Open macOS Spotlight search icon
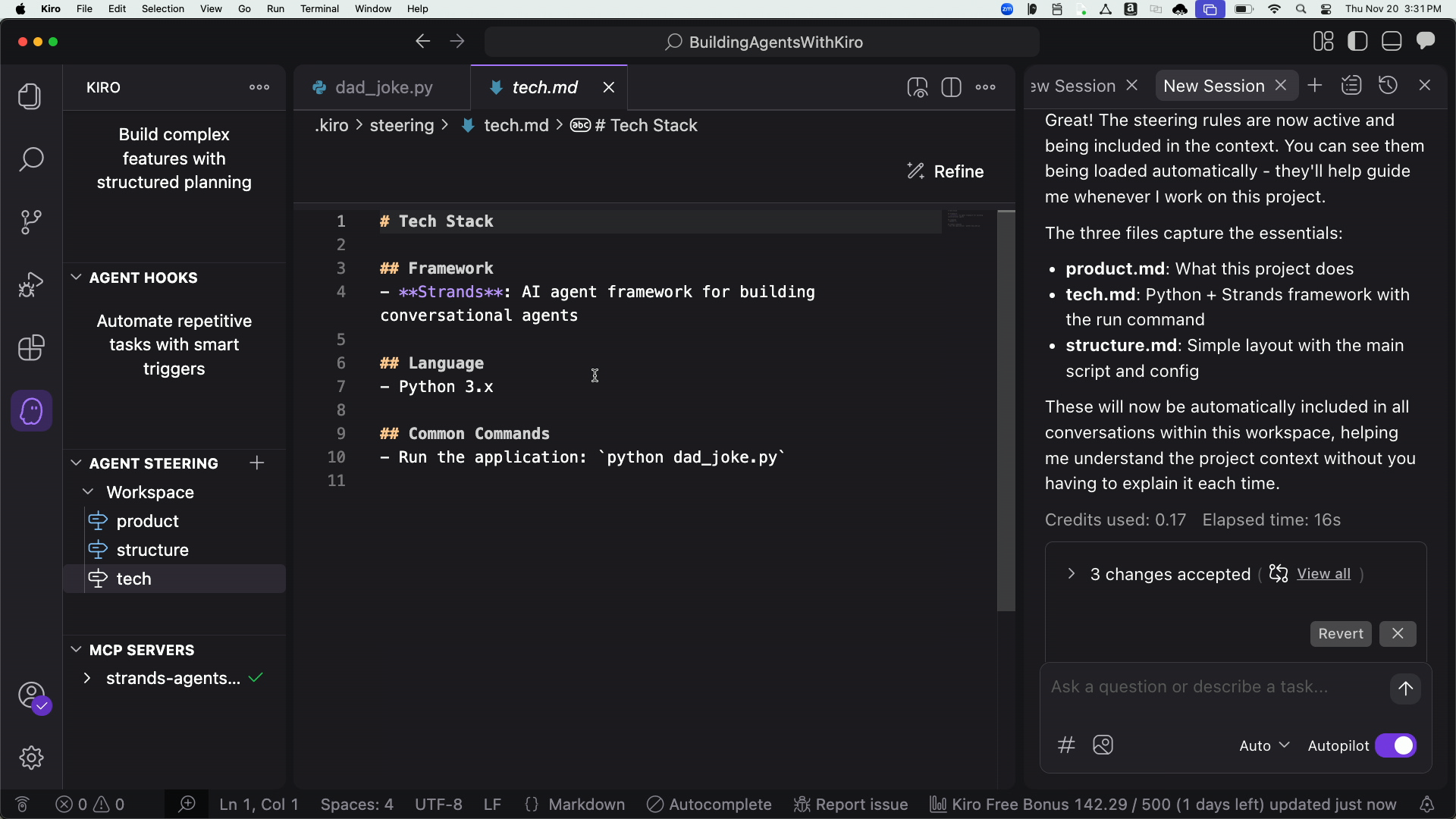This screenshot has height=819, width=1456. pos(1301,9)
